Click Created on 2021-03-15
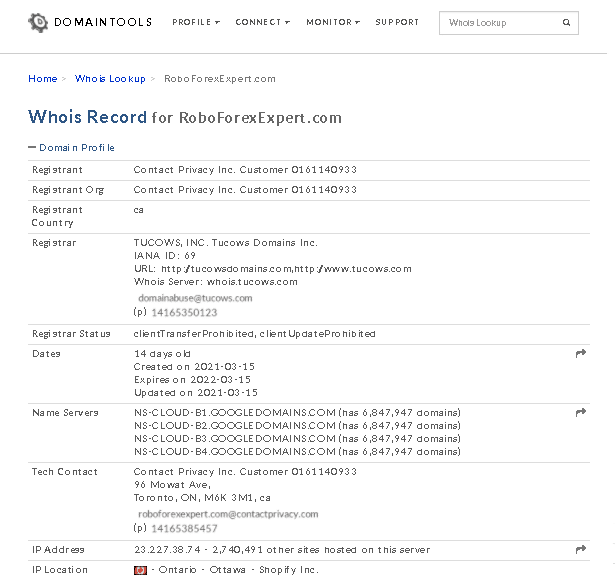The image size is (615, 576). click(x=194, y=367)
